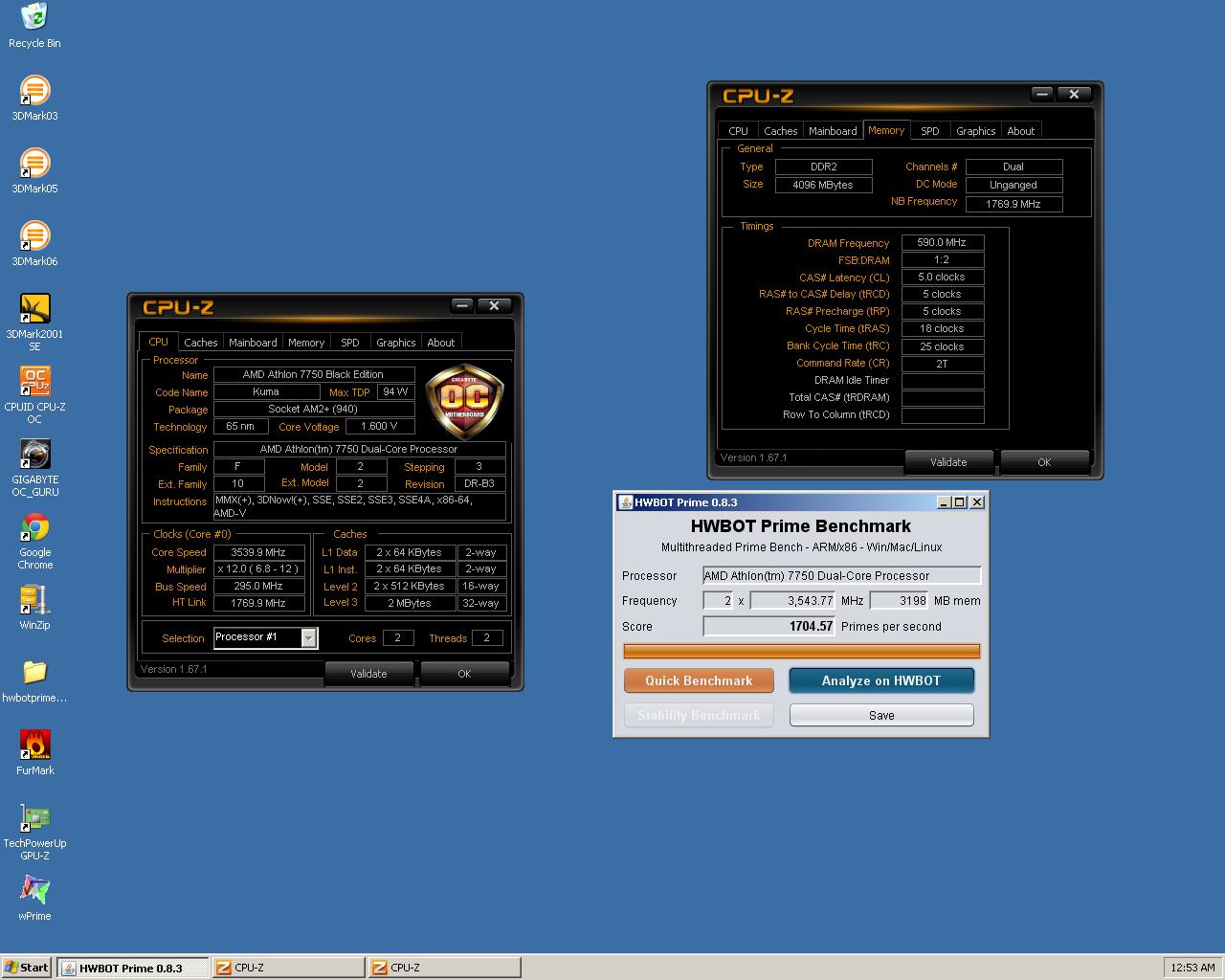Open the SPD tab in memory CPU-Z window
The height and width of the screenshot is (980, 1225).
tap(930, 131)
